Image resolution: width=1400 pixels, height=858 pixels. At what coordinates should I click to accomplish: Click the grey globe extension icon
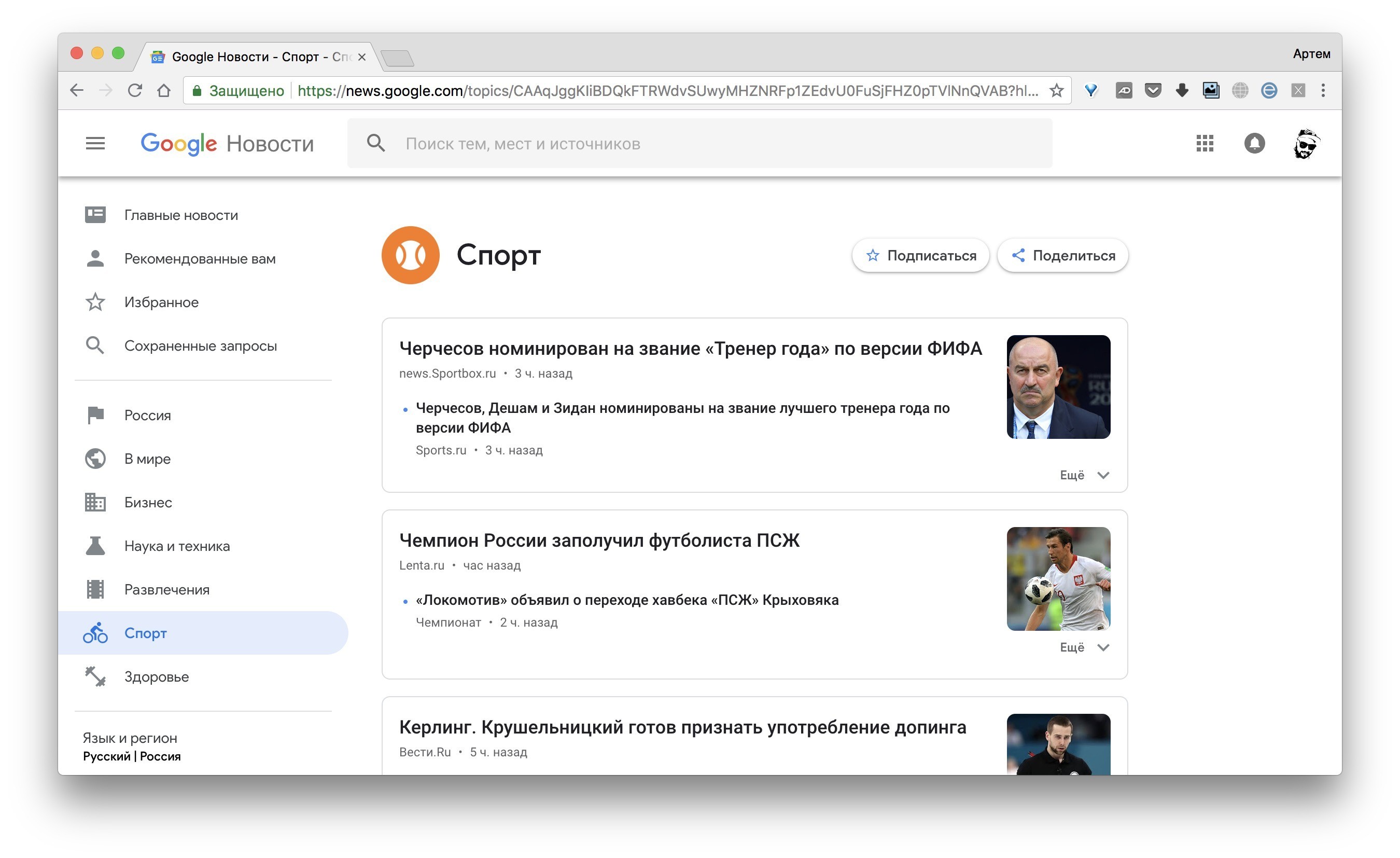coord(1239,90)
